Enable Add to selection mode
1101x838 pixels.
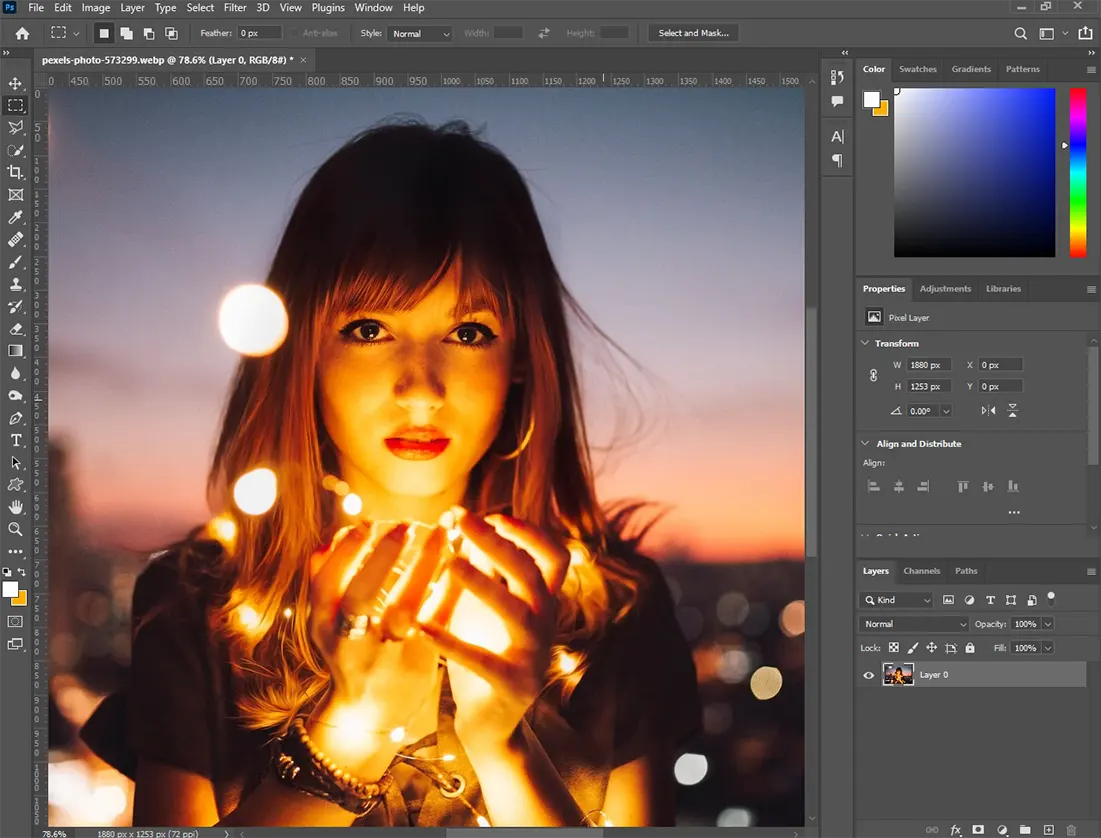pyautogui.click(x=126, y=33)
